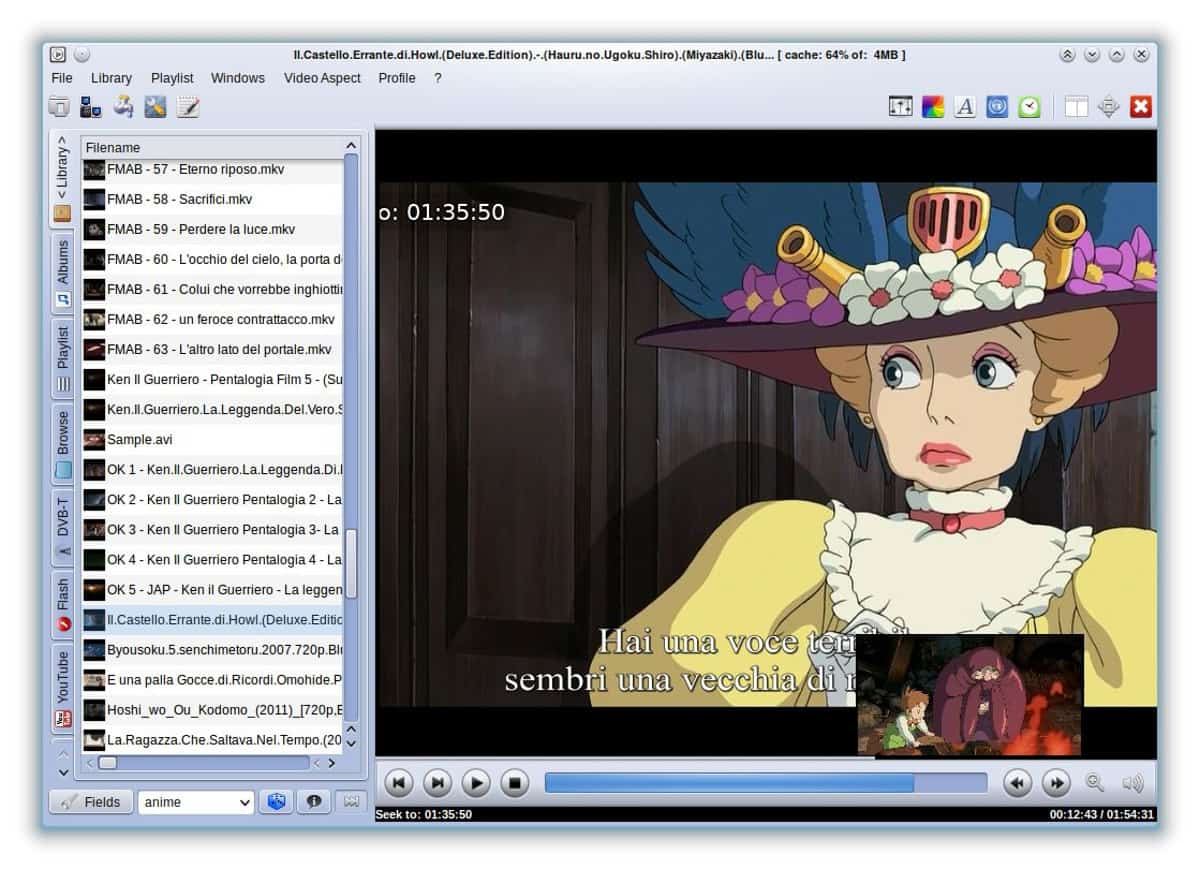Screen dimensions: 1200x869
Task: Click the blue globe audio icon in toolbar
Action: [997, 106]
